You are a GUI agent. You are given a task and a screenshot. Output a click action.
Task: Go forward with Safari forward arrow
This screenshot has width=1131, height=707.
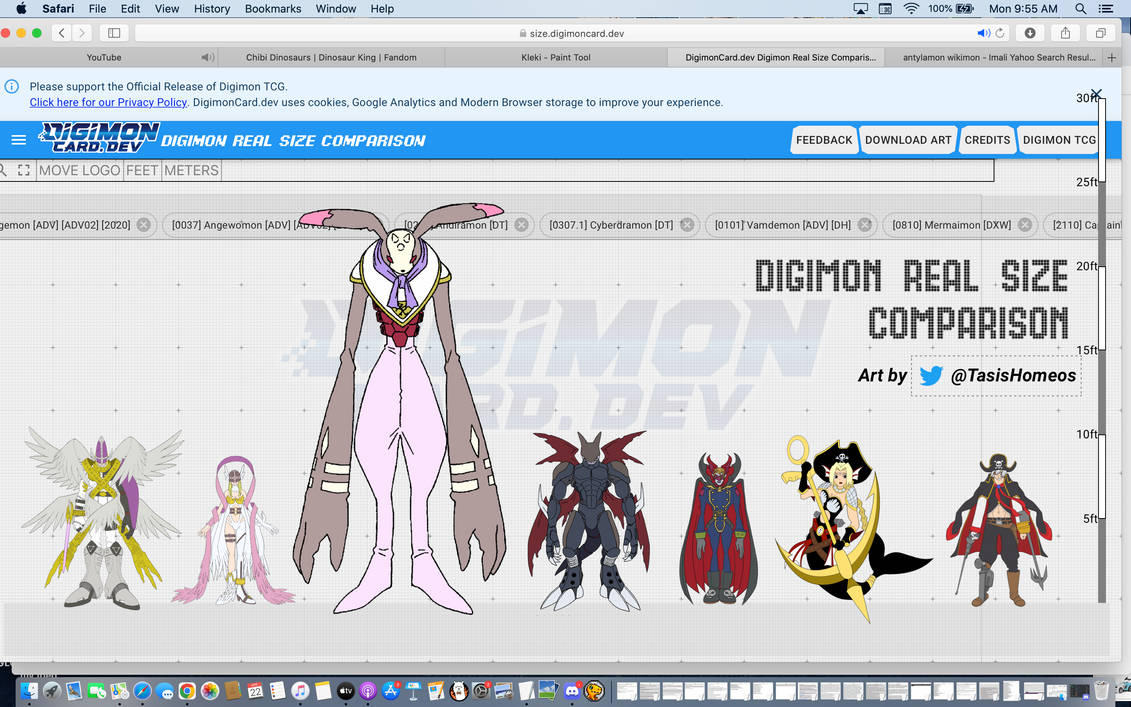point(82,32)
